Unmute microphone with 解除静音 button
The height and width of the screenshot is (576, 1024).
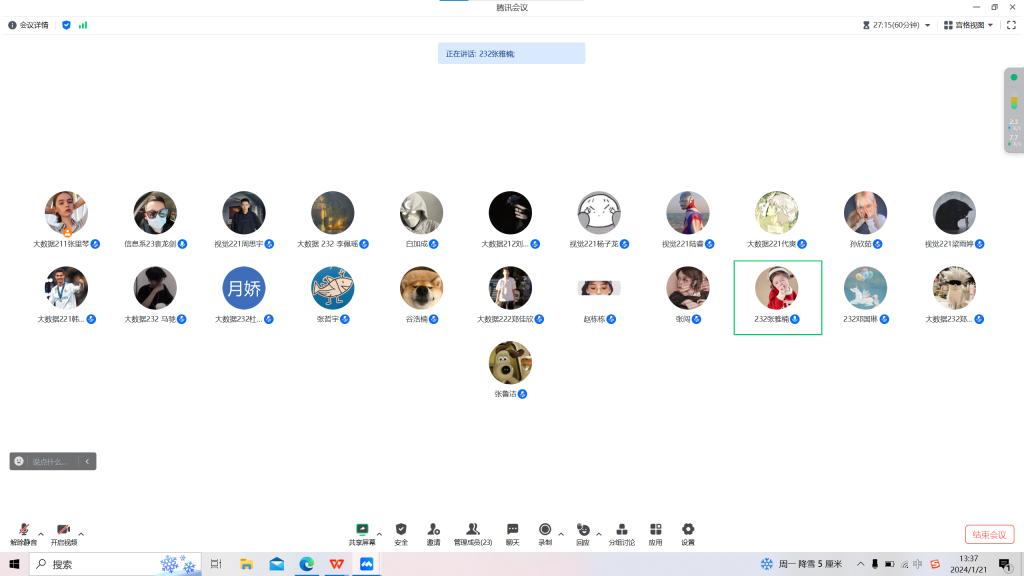tap(23, 532)
